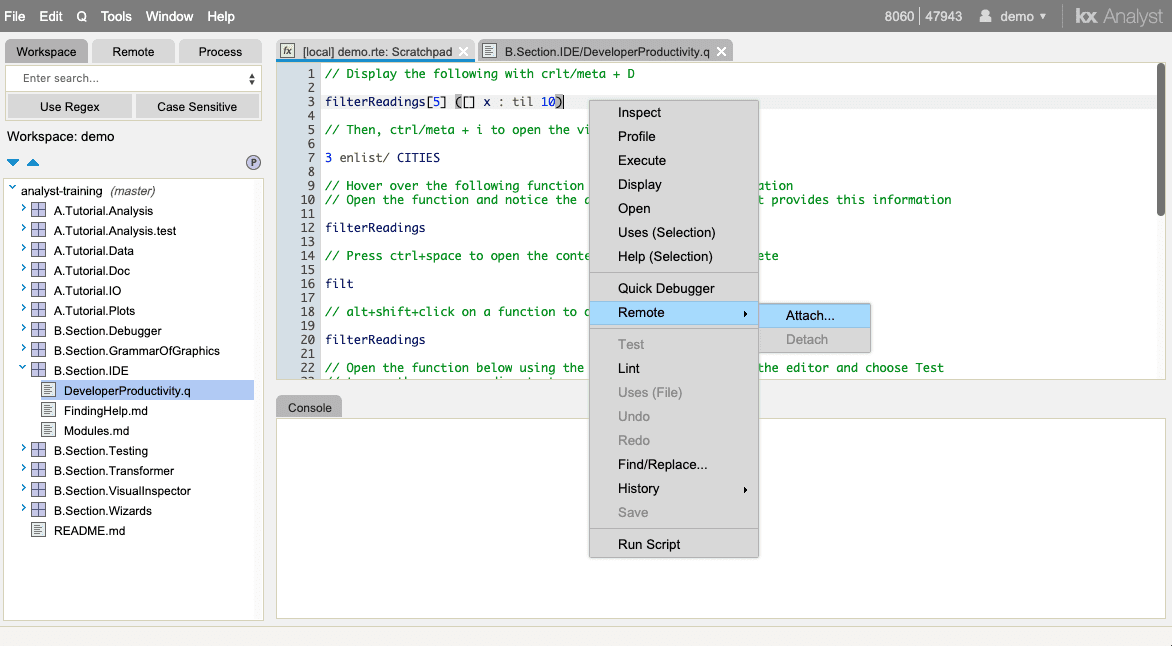
Task: Expand the B.Section.GrammarOfGraphics node
Action: click(23, 349)
